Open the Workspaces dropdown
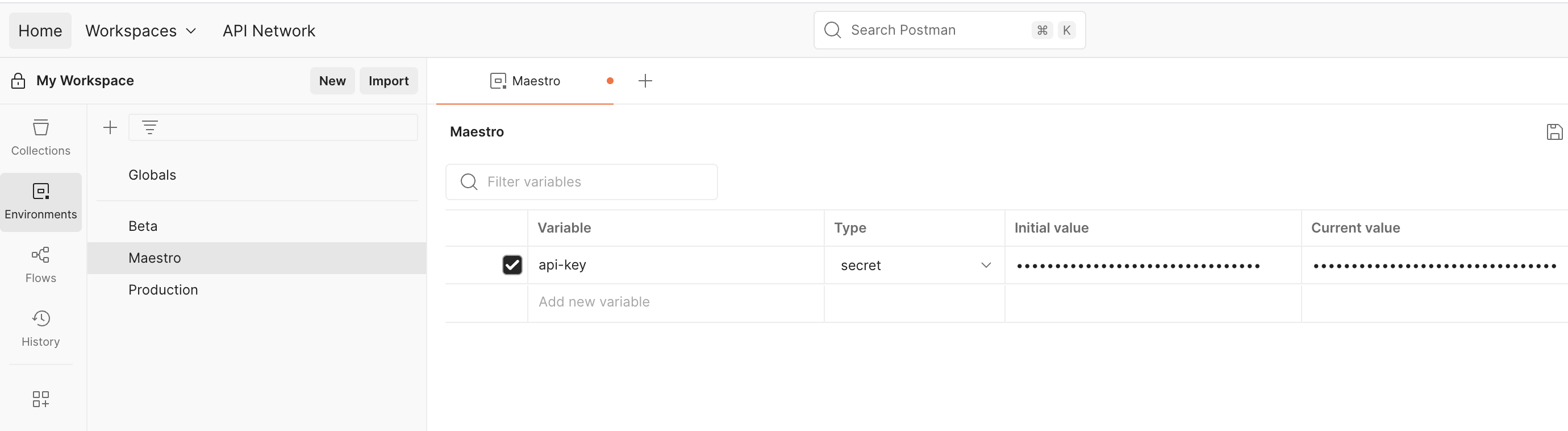This screenshot has height=431, width=1568. pyautogui.click(x=141, y=31)
